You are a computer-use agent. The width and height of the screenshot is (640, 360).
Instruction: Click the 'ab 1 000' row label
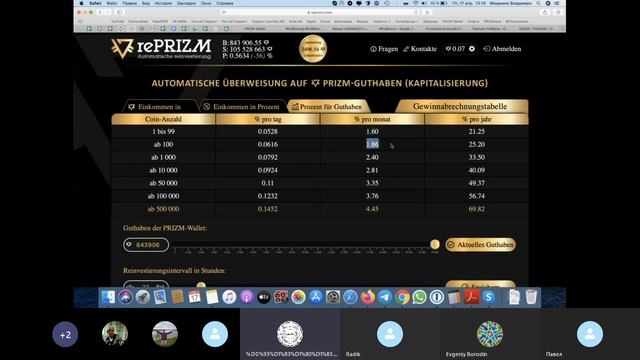pos(163,157)
